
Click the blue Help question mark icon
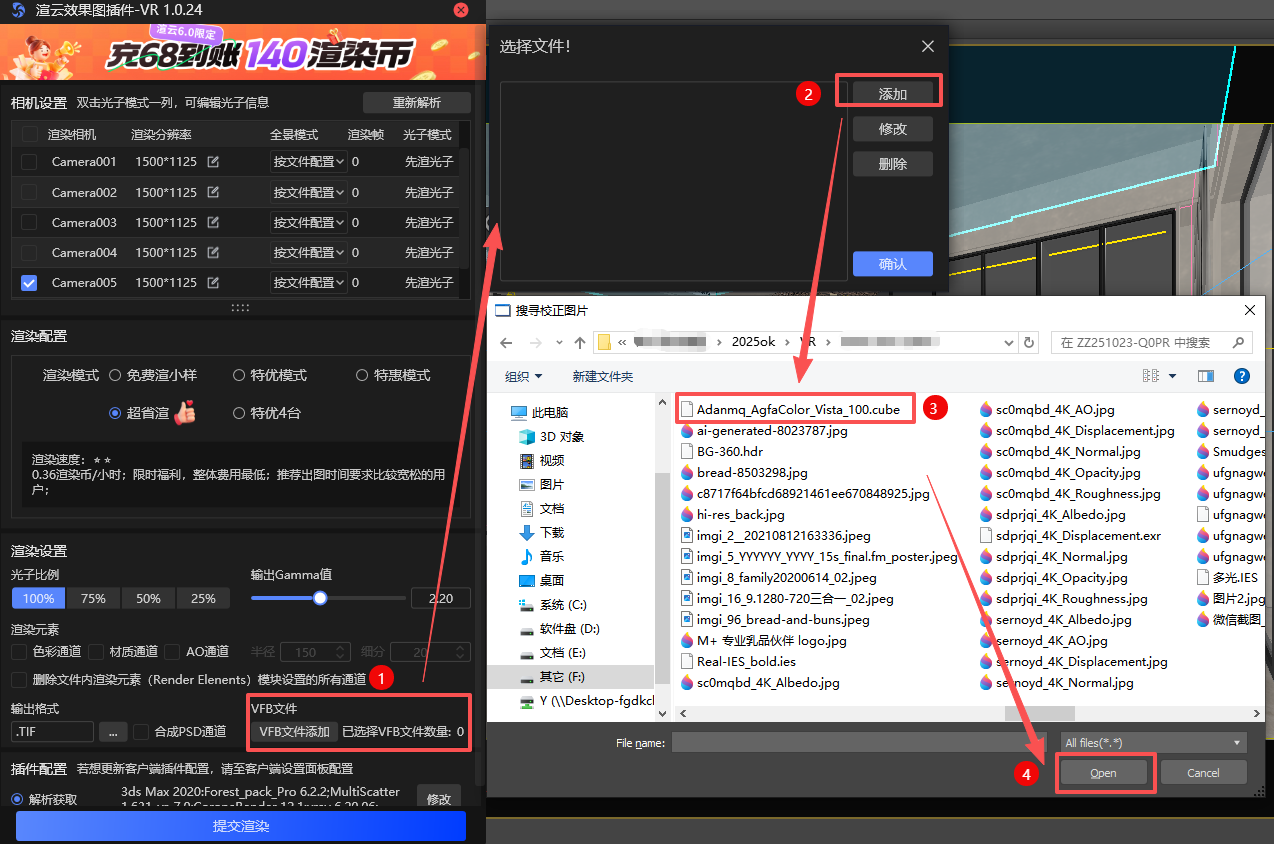(1241, 376)
